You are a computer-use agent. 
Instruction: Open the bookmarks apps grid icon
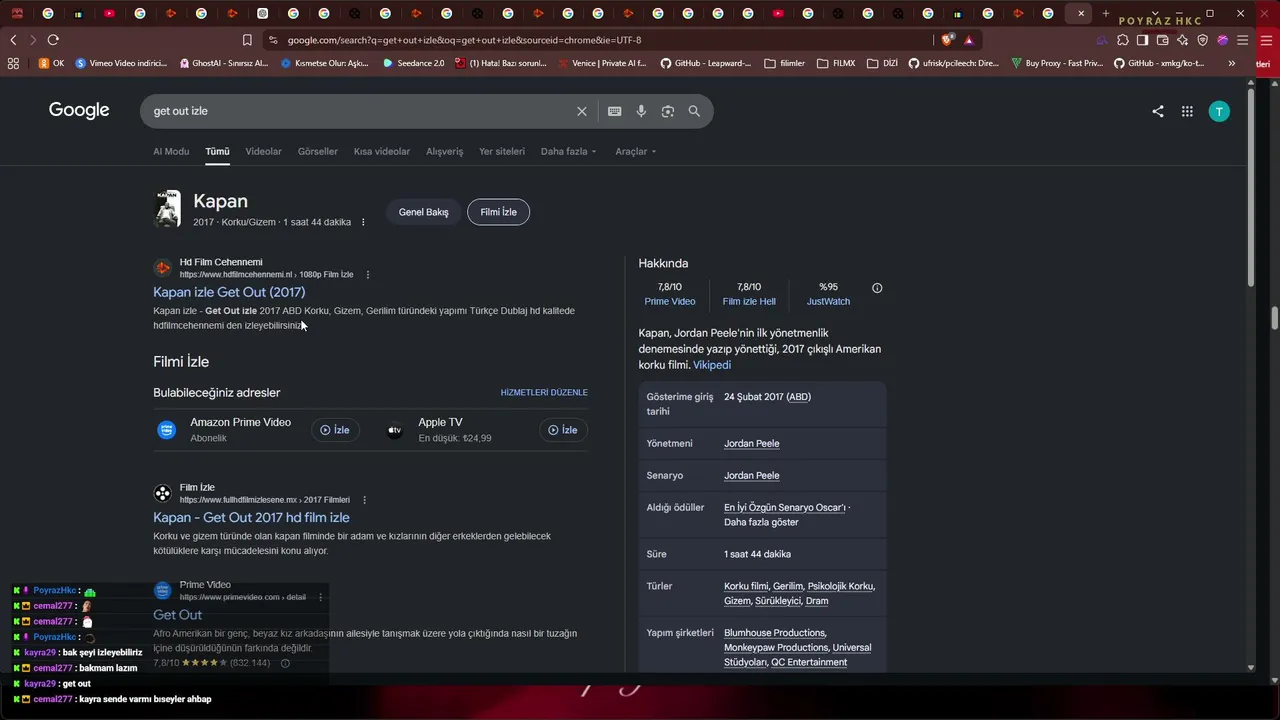pos(13,63)
